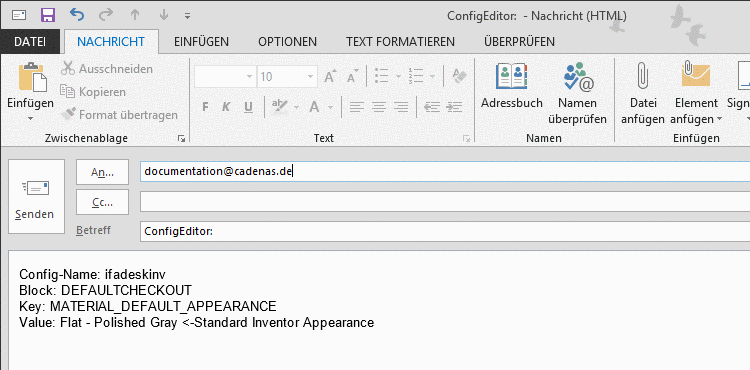Click the Kopieren command
Viewport: 750px width, 370px height.
(x=93, y=92)
